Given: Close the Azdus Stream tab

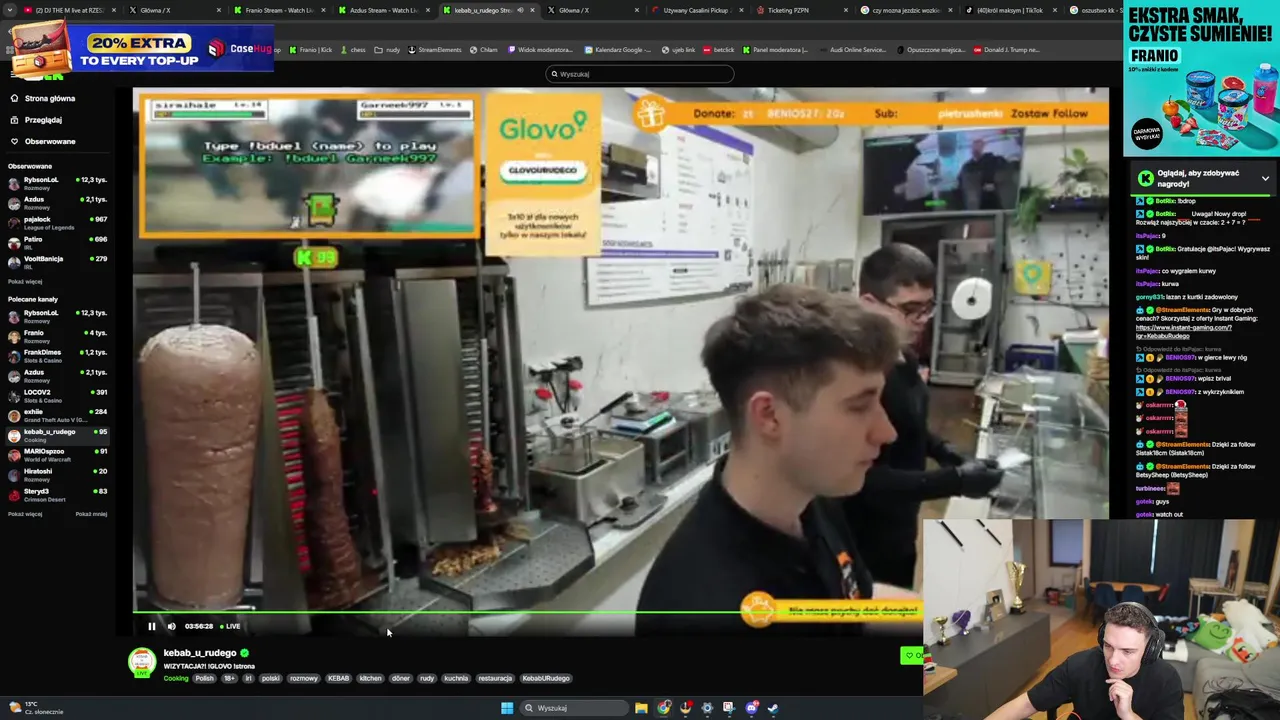Looking at the screenshot, I should click(x=427, y=10).
